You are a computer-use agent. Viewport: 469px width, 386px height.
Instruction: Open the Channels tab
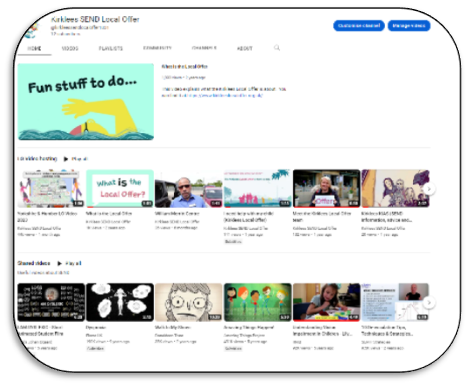pyautogui.click(x=204, y=48)
